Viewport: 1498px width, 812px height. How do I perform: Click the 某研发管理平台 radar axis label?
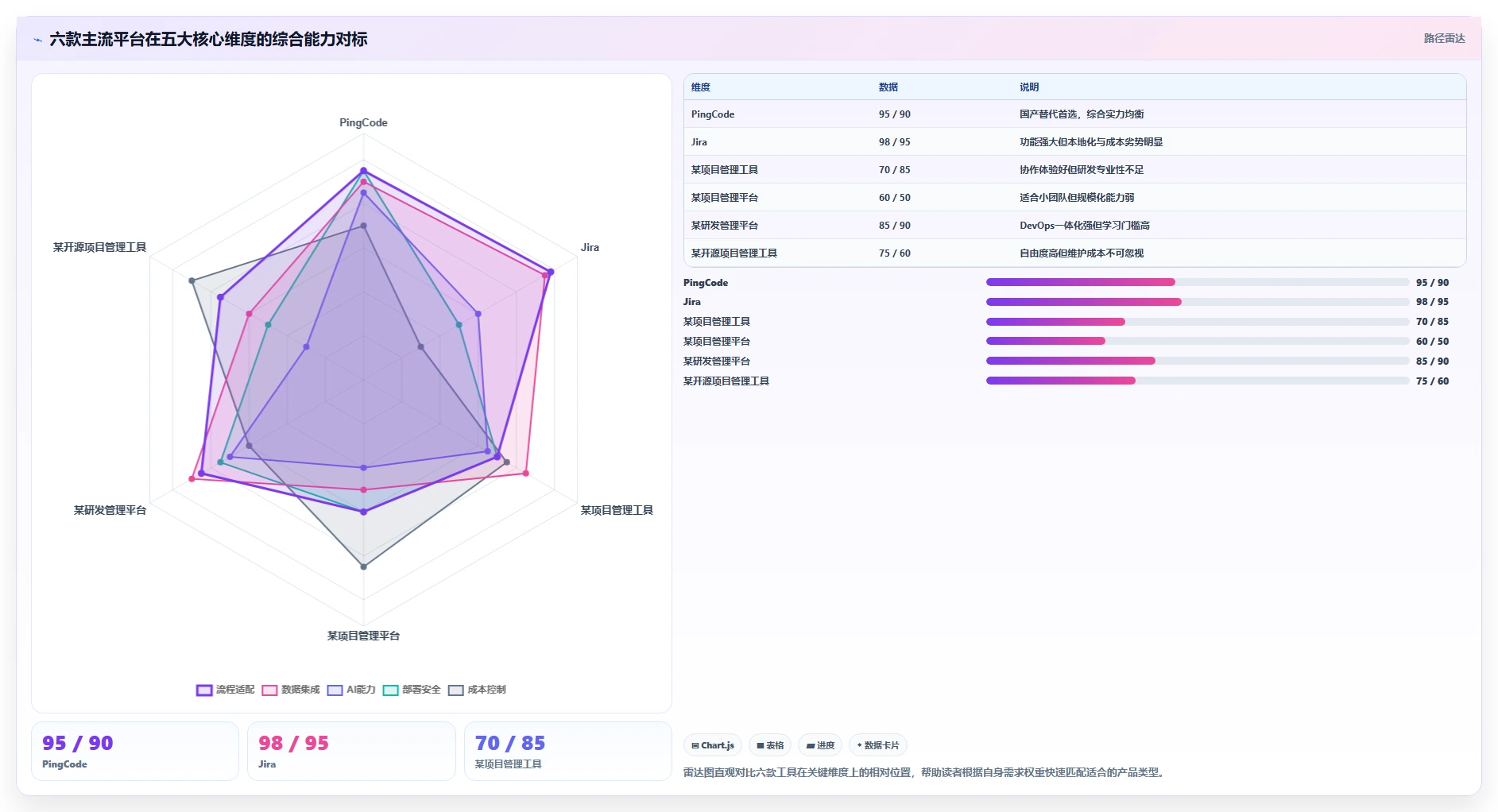(x=110, y=510)
